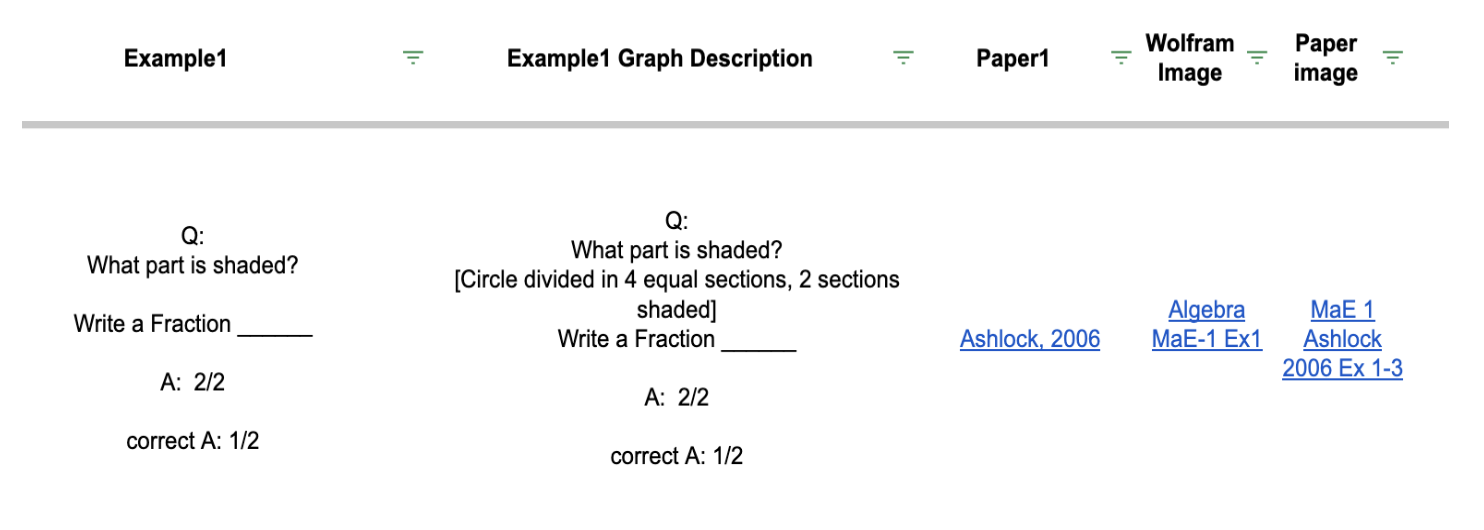Open the Paper1 column filter icon
The image size is (1484, 530).
(1122, 59)
